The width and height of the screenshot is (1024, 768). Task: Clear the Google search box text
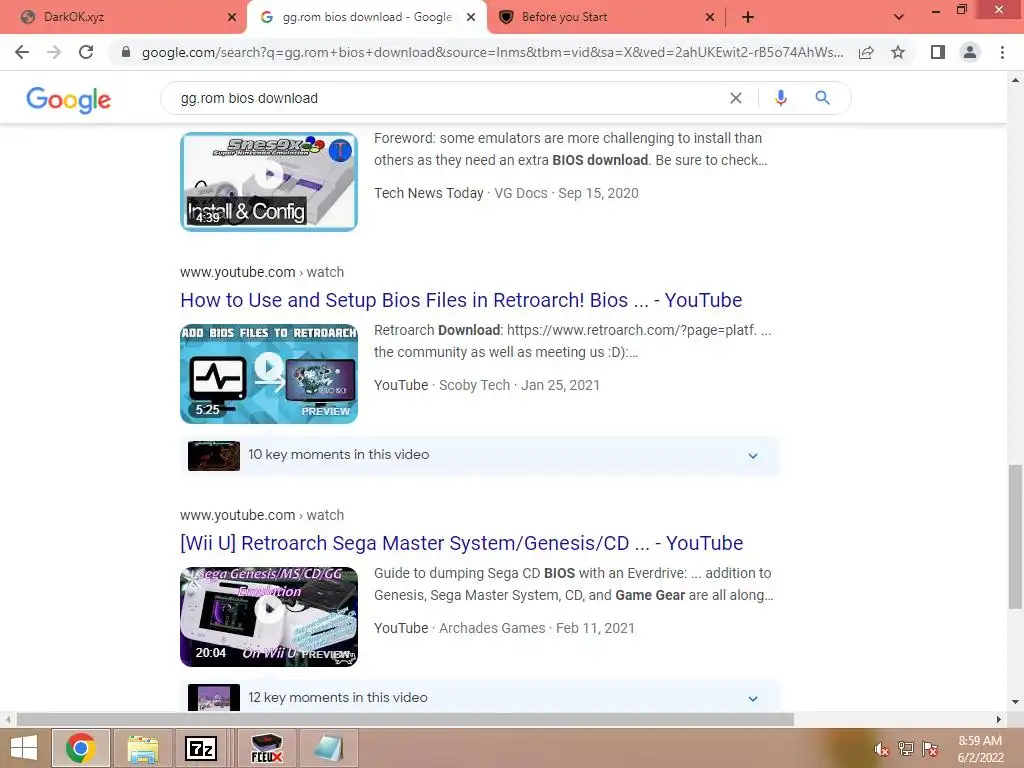735,98
